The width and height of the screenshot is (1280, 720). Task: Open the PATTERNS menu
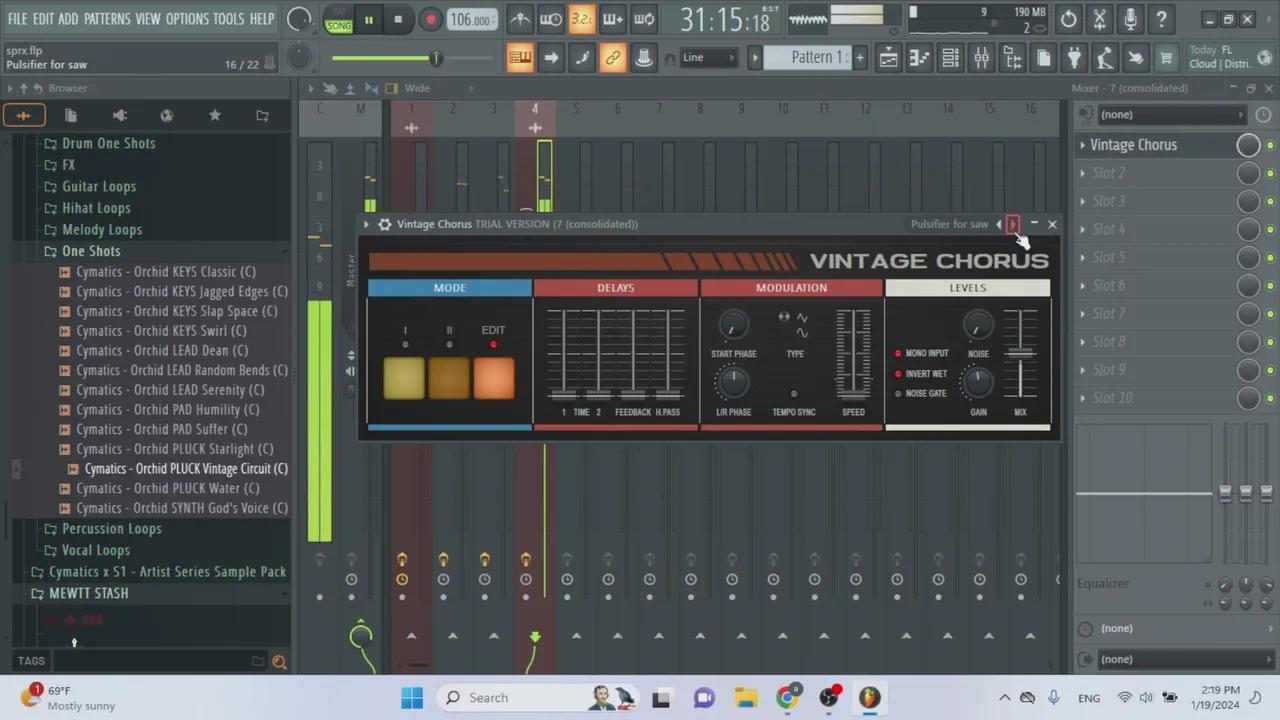(106, 19)
